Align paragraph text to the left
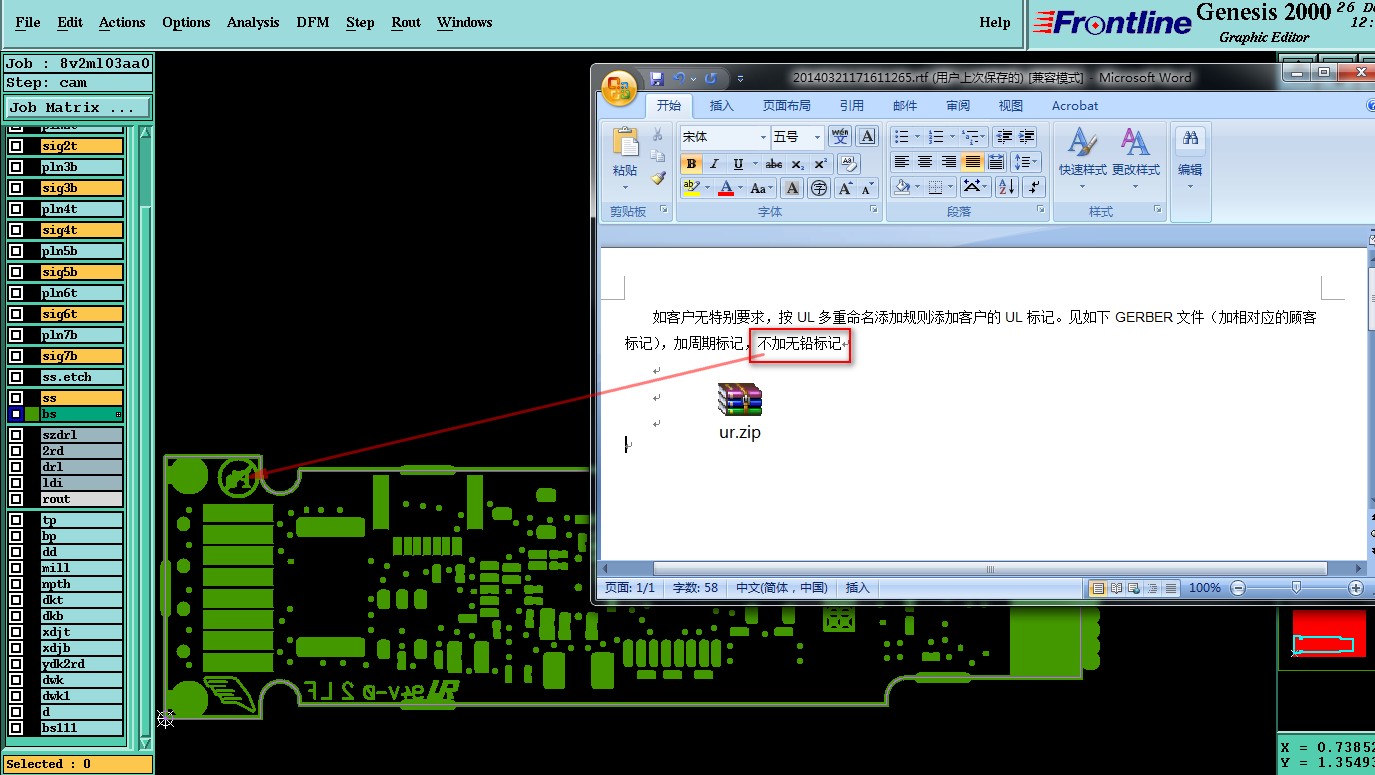 (902, 162)
